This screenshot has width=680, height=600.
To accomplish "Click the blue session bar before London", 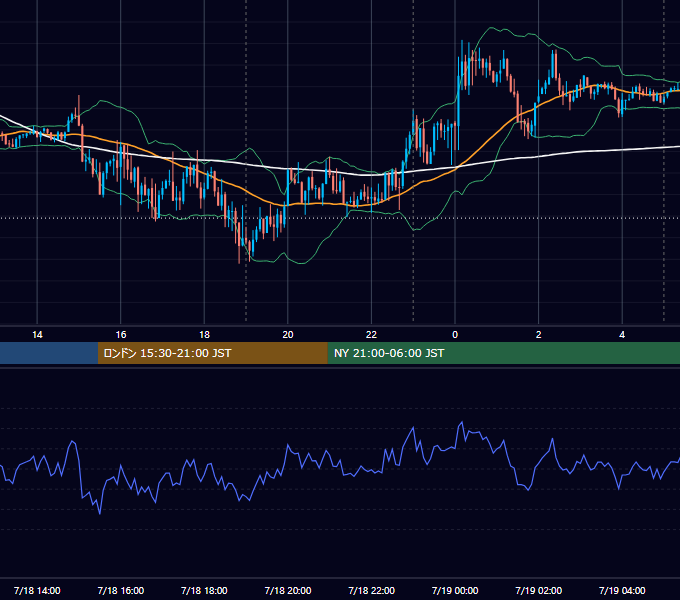I will [49, 353].
